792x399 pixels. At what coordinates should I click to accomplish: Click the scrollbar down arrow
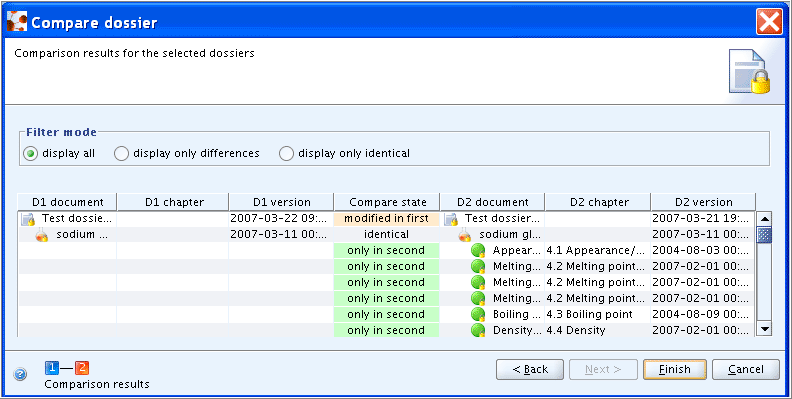point(765,329)
